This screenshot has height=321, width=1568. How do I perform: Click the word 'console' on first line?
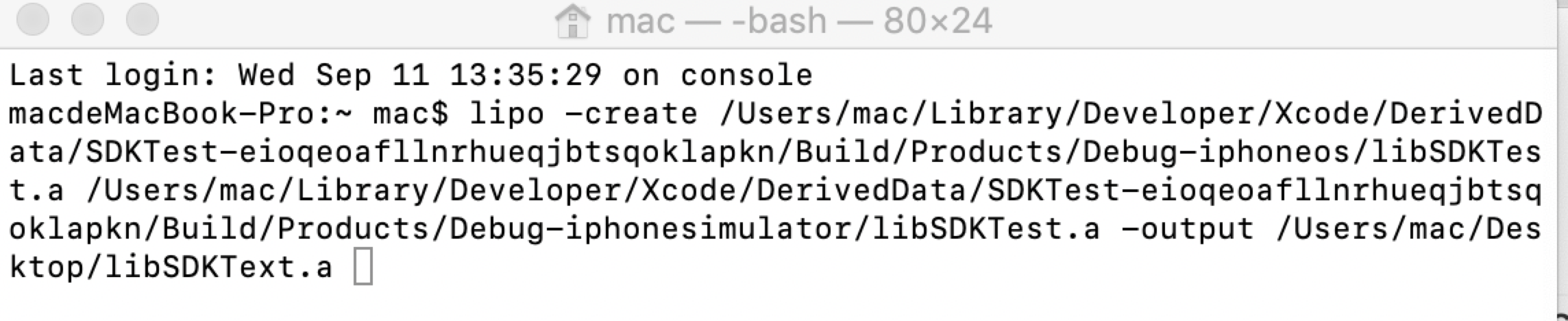click(746, 75)
